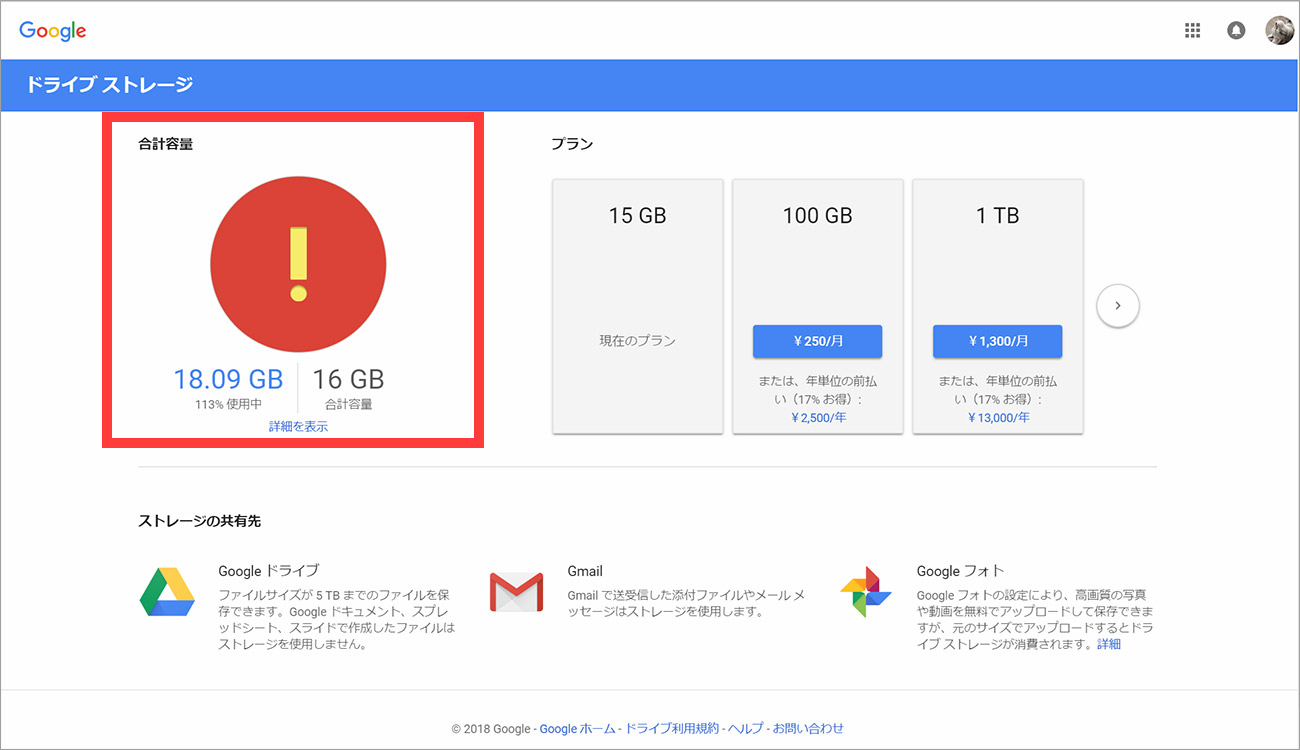Select the ¥2,500/年 yearly prepay link
Viewport: 1300px width, 750px height.
click(x=818, y=418)
